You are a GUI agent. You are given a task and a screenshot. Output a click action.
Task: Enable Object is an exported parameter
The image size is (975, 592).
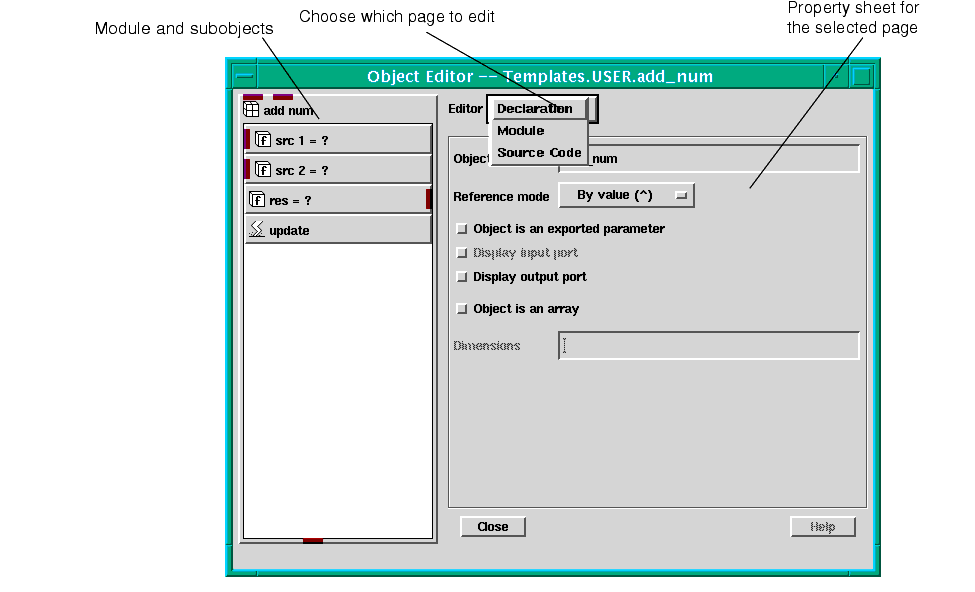pyautogui.click(x=462, y=229)
